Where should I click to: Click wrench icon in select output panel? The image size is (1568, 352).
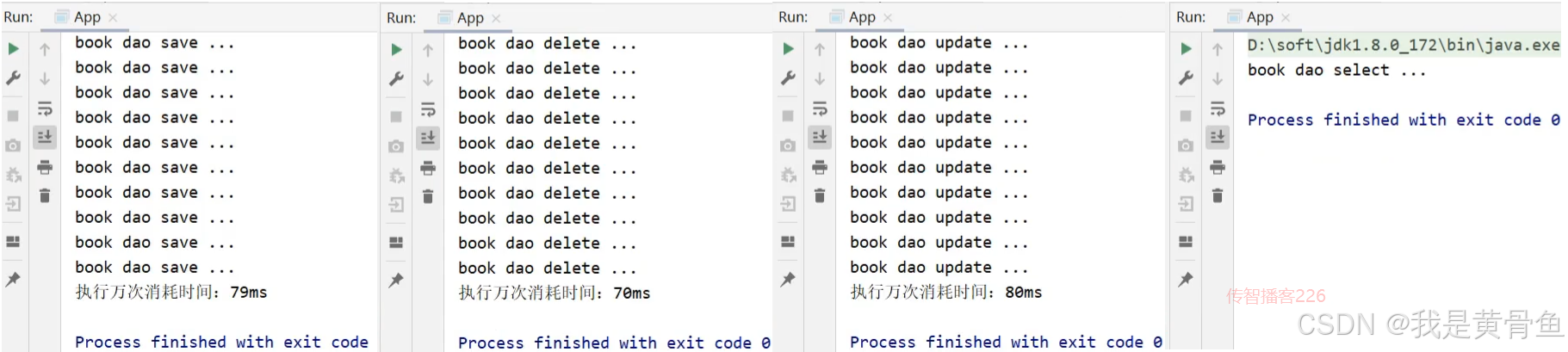click(1186, 78)
